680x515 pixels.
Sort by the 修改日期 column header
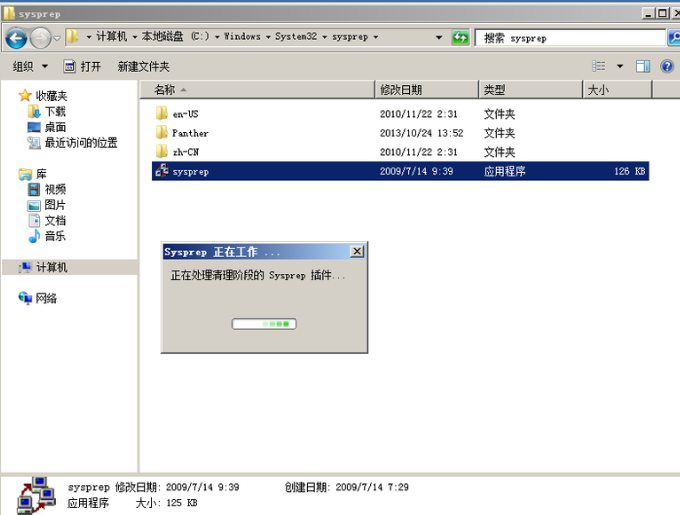(401, 89)
